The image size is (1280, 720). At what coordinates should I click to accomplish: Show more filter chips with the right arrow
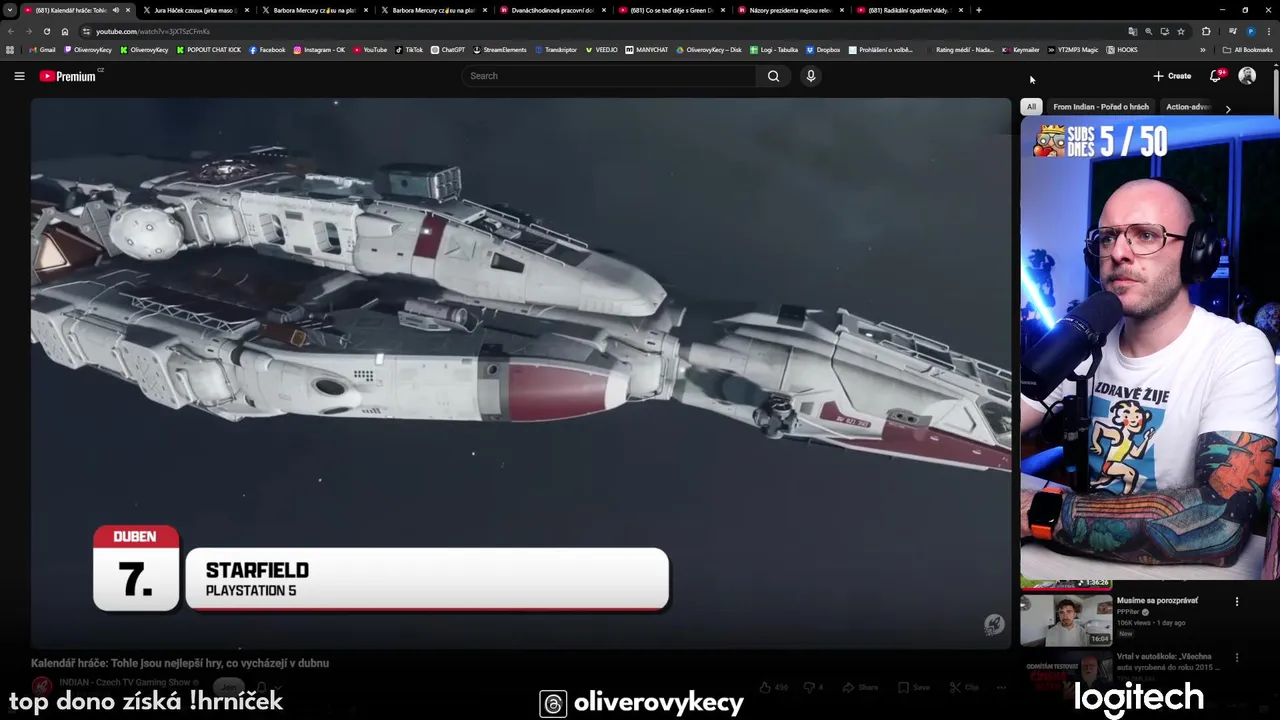(x=1228, y=108)
